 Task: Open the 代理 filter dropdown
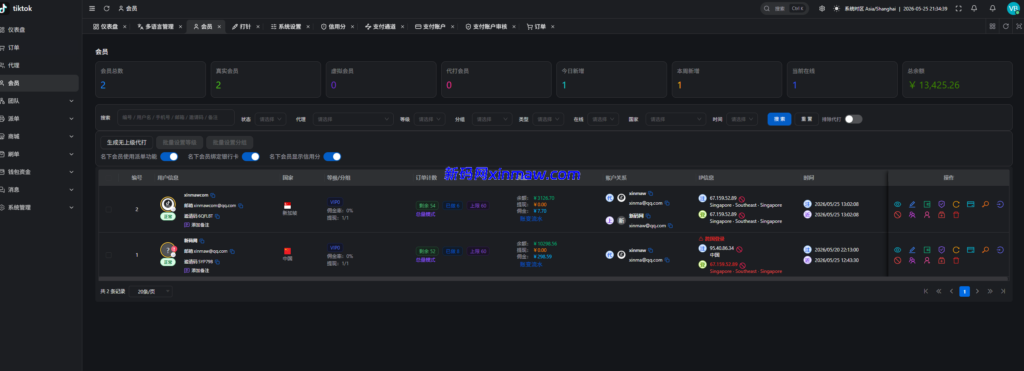[353, 119]
